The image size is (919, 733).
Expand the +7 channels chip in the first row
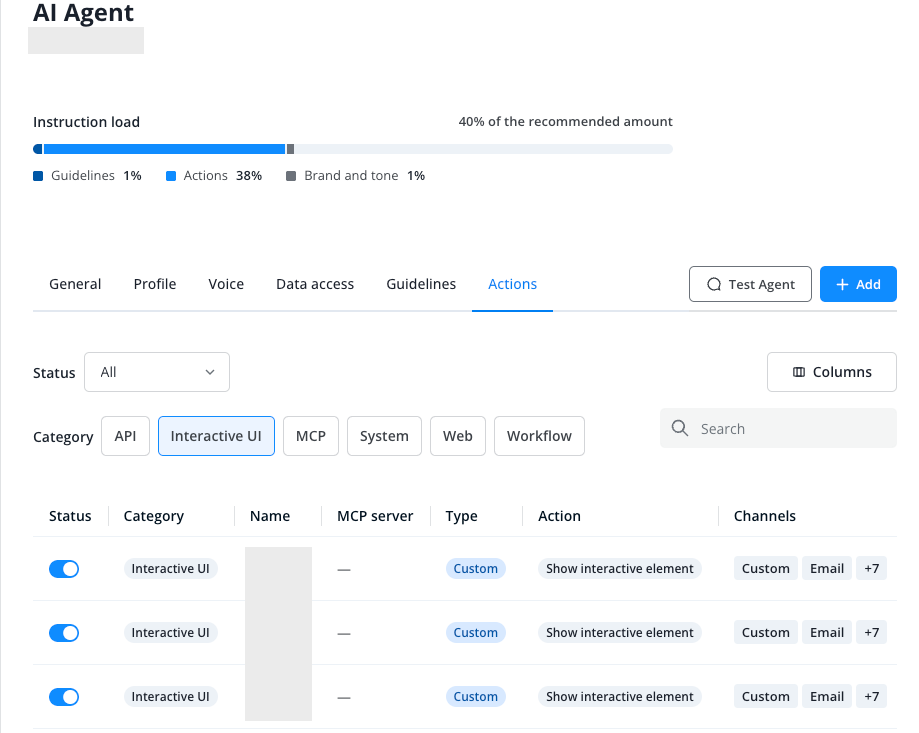(x=872, y=568)
